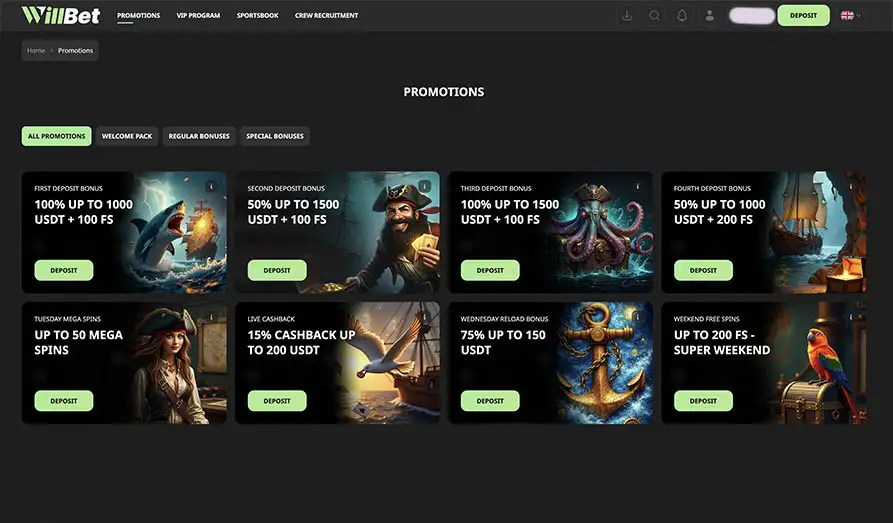Open the VIP Program nav item
This screenshot has height=523, width=893.
point(198,15)
